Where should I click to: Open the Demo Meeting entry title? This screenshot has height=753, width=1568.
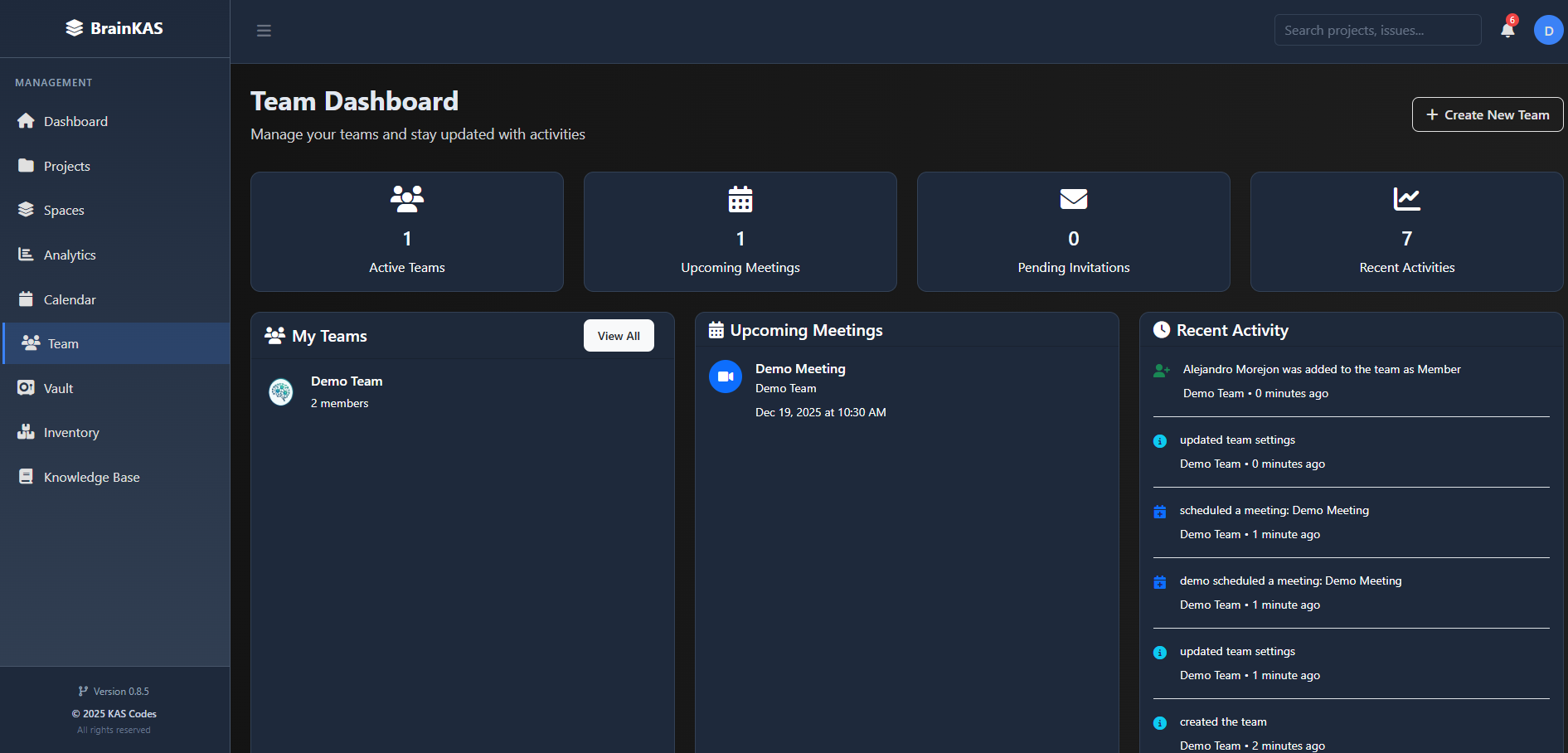coord(800,369)
